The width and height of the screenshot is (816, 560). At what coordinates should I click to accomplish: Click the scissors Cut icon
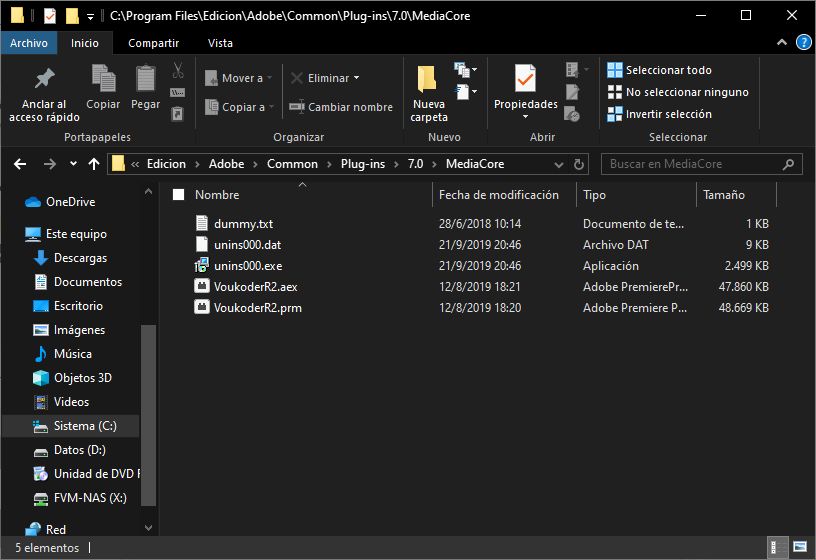tap(177, 71)
